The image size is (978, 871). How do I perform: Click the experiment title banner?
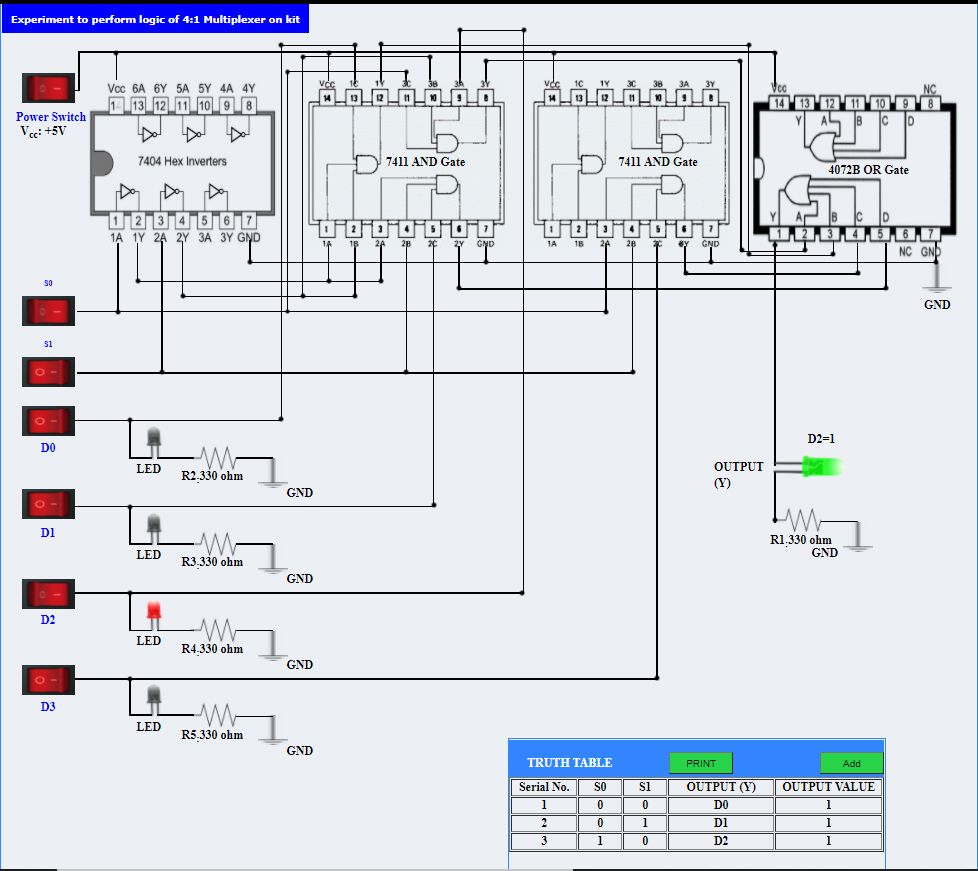click(x=154, y=18)
